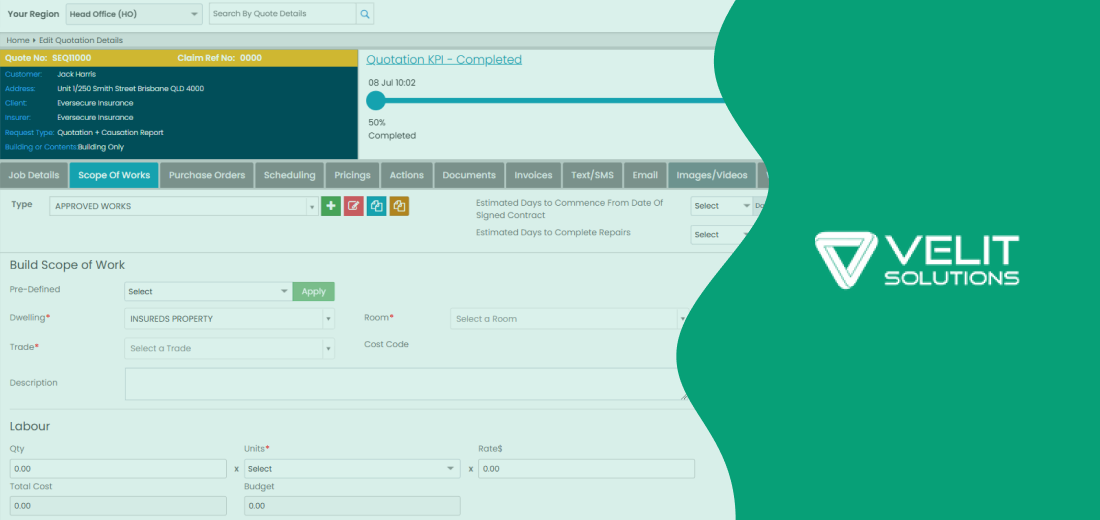Click the search magnifier icon
1100x520 pixels.
[365, 14]
